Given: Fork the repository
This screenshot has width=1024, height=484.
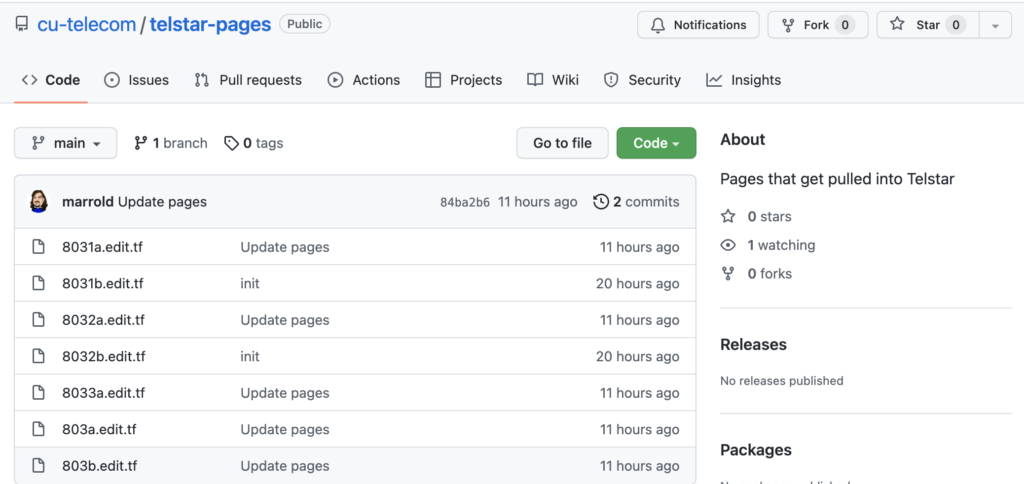Looking at the screenshot, I should click(x=818, y=25).
